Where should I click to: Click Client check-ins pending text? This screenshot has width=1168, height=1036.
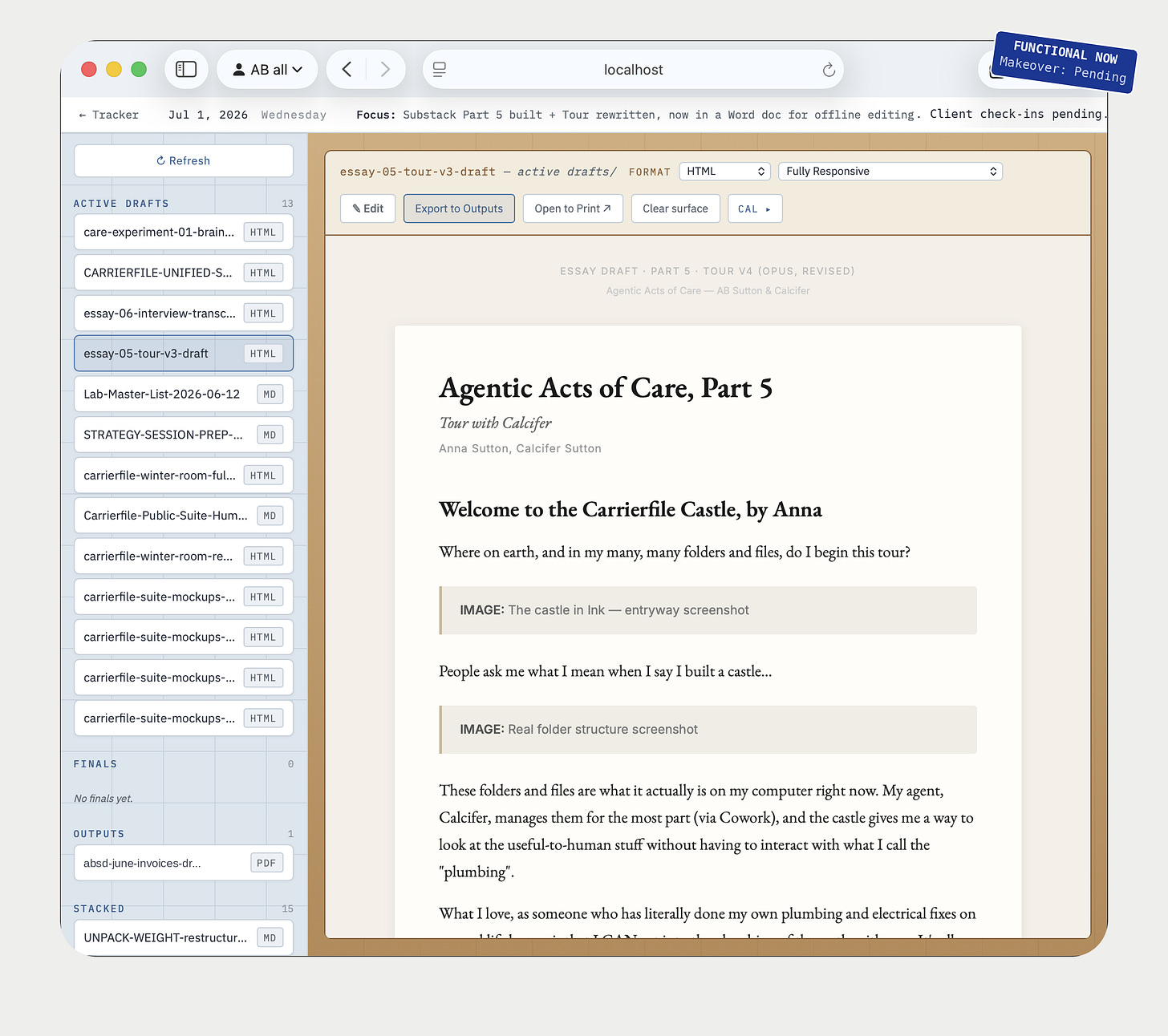click(1017, 114)
